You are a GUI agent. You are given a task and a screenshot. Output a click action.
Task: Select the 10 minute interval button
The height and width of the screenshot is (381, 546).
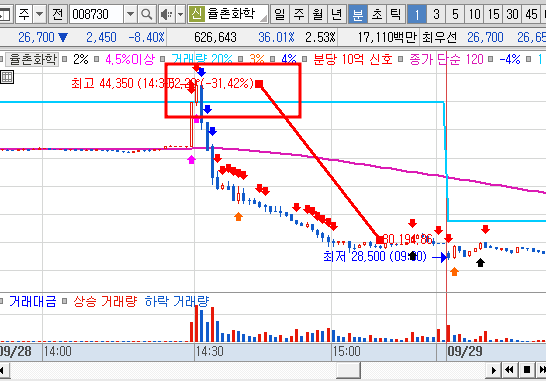click(474, 14)
